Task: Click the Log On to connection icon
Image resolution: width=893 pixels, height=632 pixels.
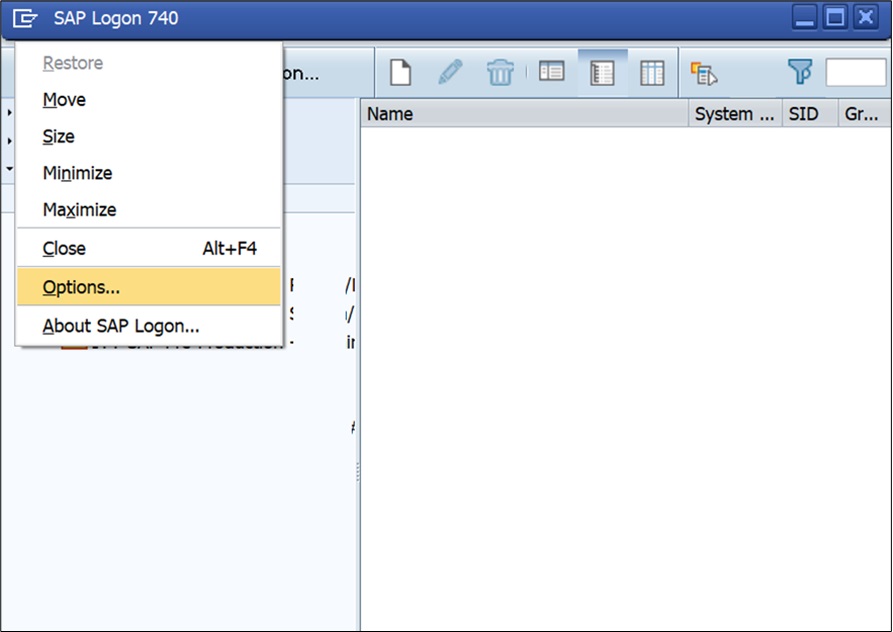Action: pos(704,74)
